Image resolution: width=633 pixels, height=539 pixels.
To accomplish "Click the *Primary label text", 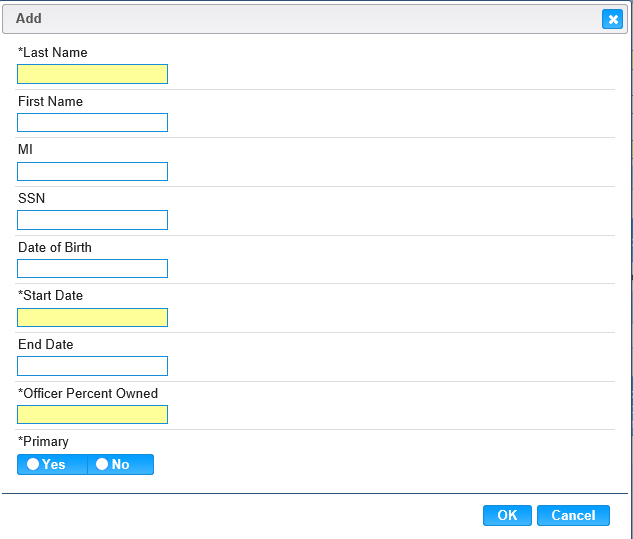I will pos(44,441).
